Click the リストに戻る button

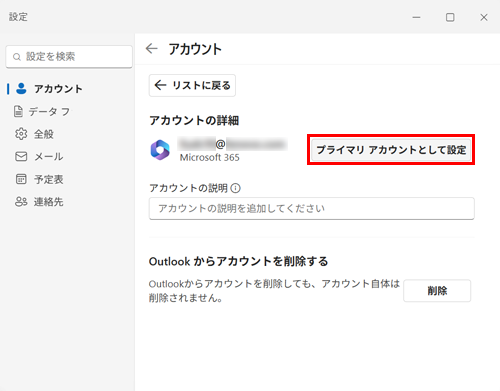point(192,86)
